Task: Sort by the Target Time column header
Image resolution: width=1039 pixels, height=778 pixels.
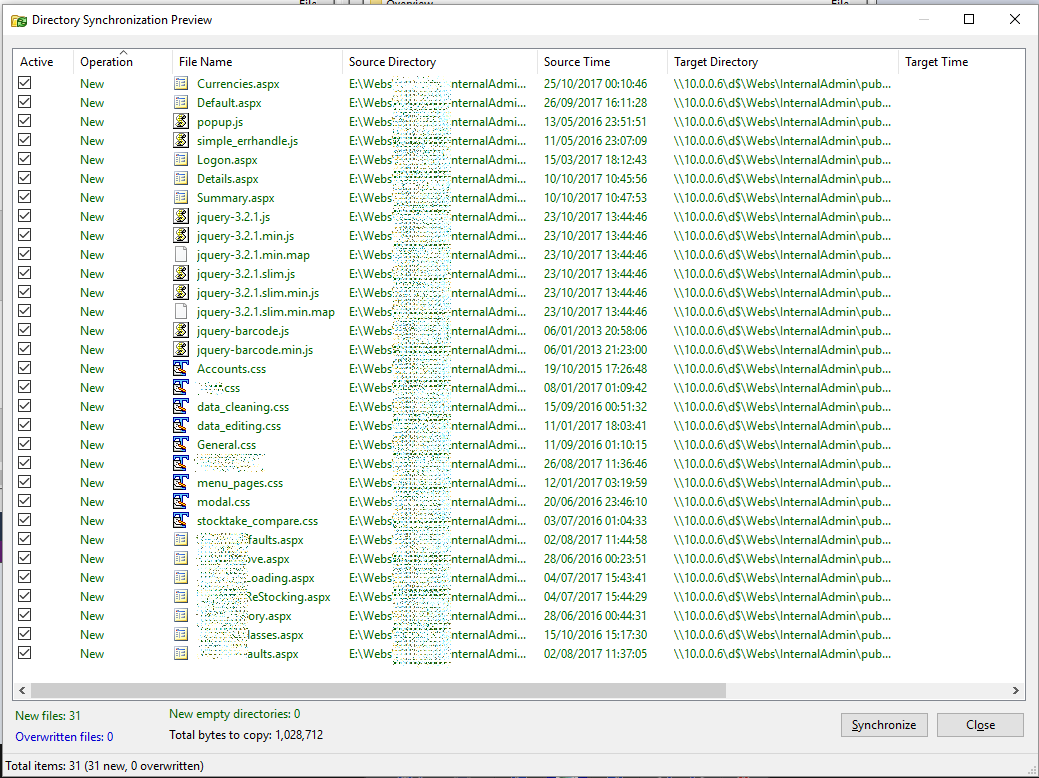Action: (x=961, y=62)
